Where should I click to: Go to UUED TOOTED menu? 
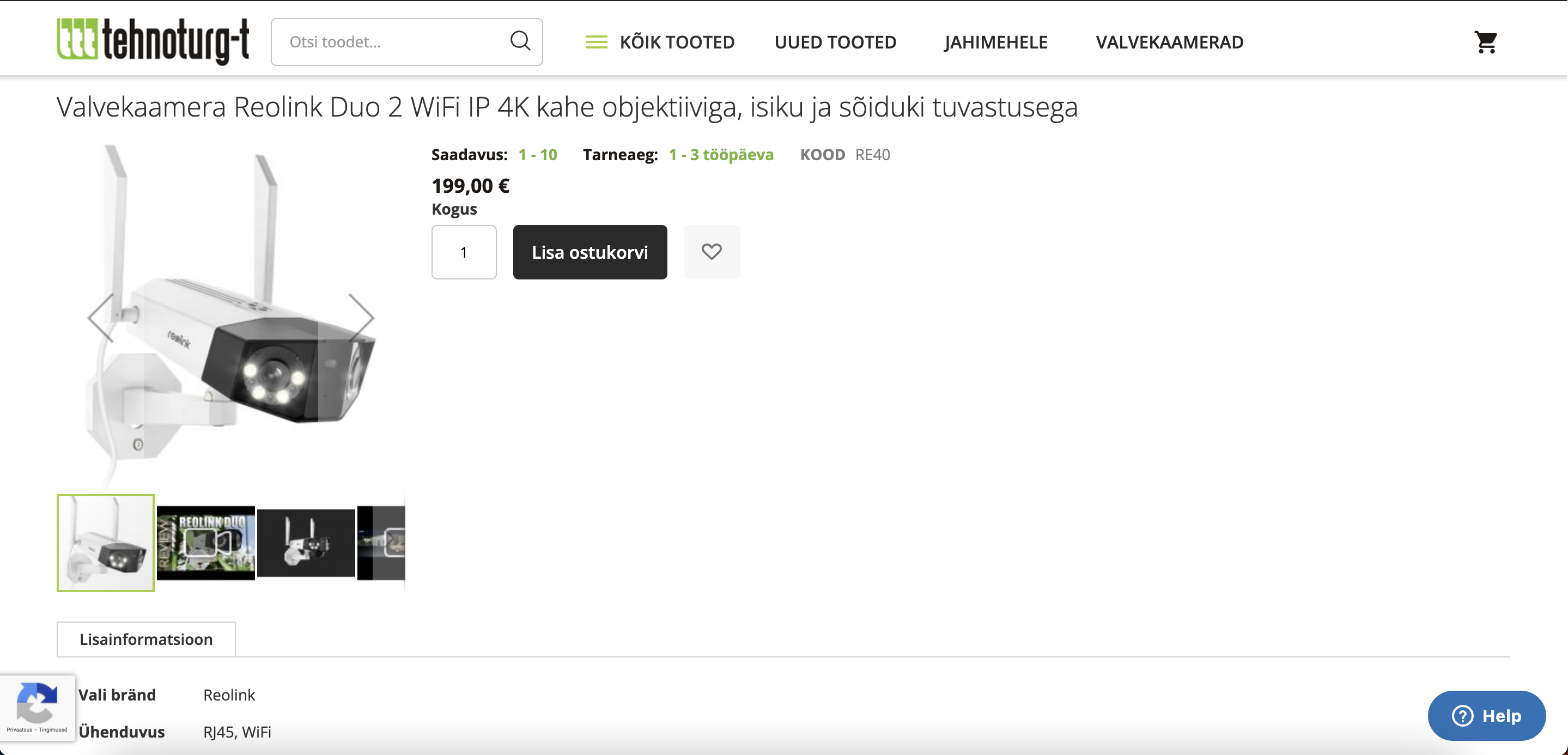(835, 42)
